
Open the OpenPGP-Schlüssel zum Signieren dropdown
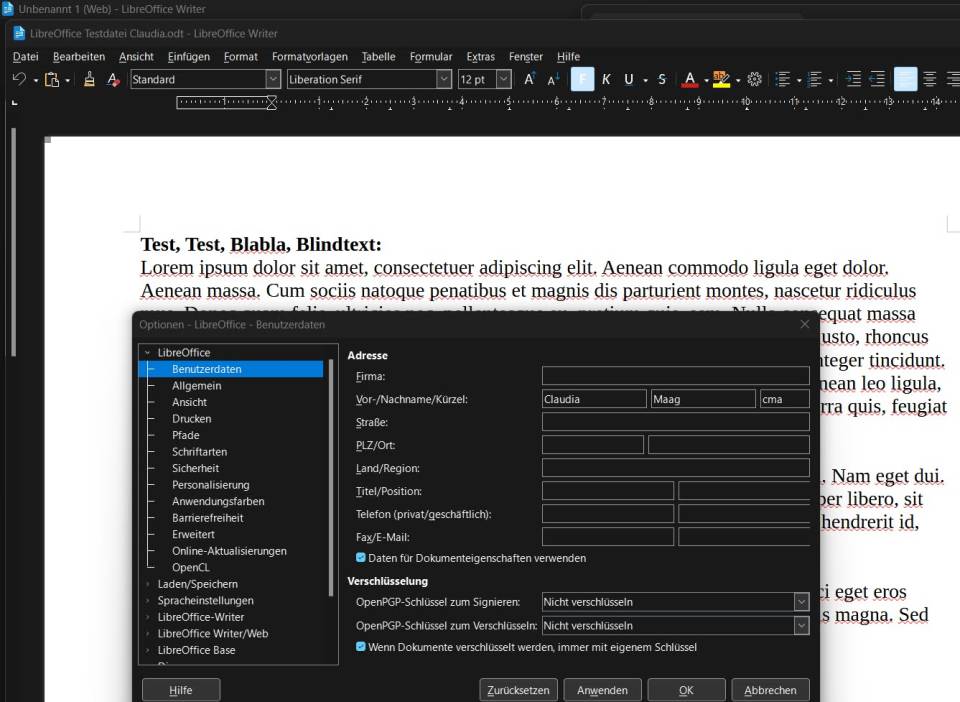coord(802,601)
